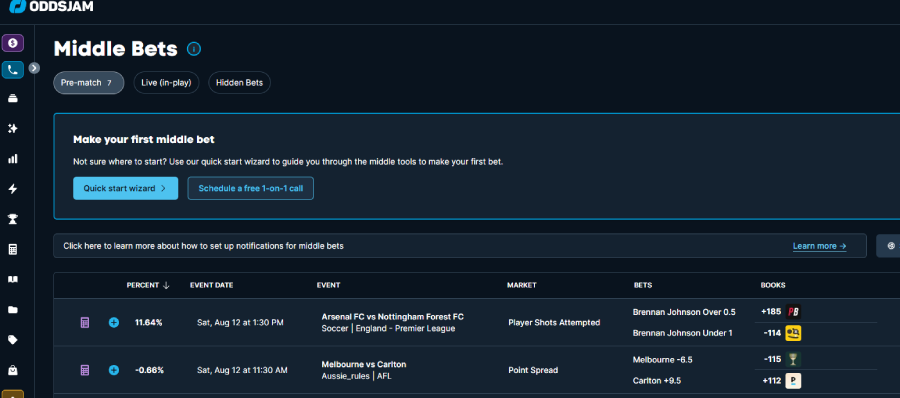The height and width of the screenshot is (398, 900).
Task: Click the Make your first middle bet heading
Action: click(x=143, y=140)
